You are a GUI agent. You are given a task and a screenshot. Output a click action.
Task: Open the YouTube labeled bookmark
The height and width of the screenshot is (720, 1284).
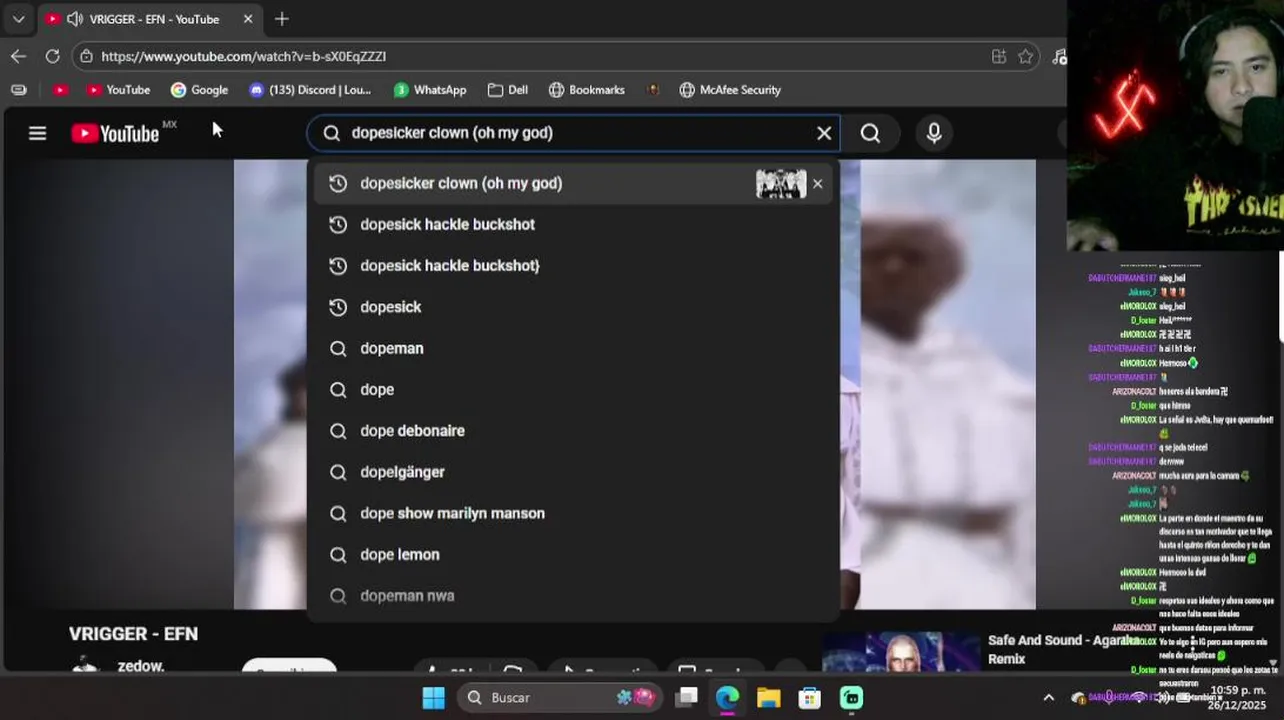[x=118, y=90]
